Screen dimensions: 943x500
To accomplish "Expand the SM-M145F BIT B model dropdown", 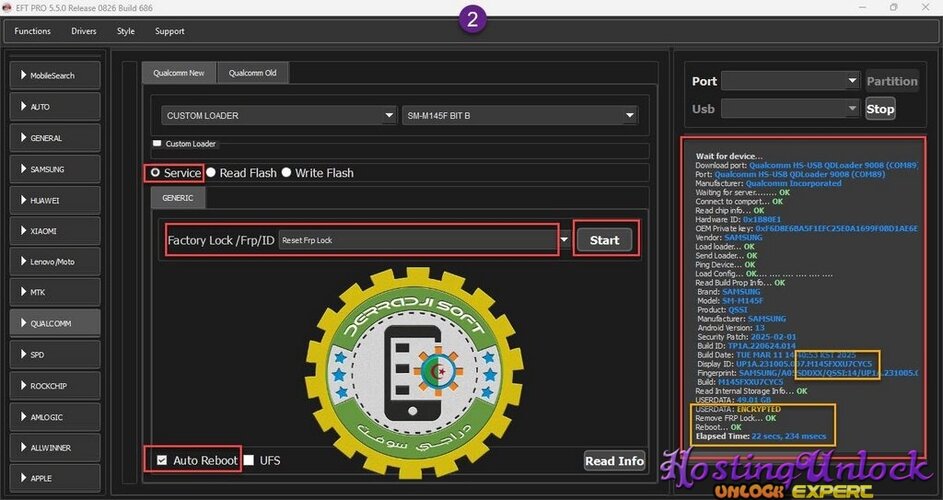I will [x=520, y=116].
